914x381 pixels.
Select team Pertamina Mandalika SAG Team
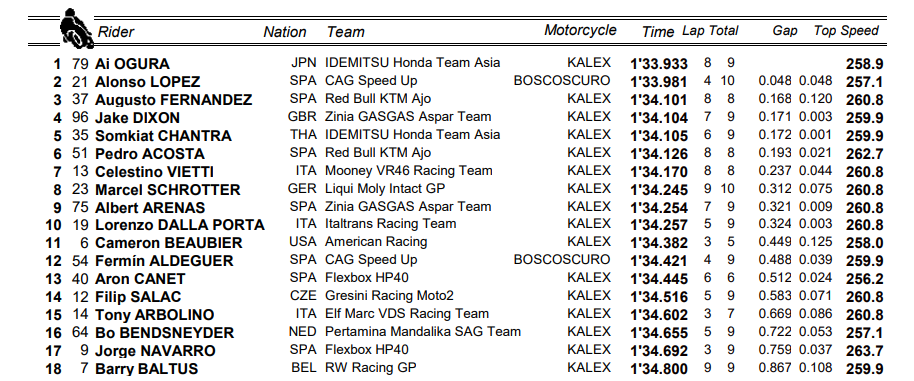pos(423,332)
